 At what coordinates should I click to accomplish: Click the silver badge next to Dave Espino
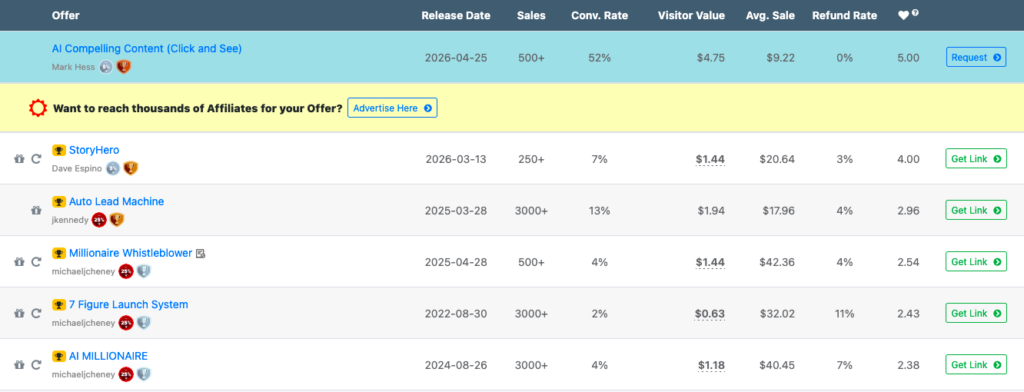(114, 169)
